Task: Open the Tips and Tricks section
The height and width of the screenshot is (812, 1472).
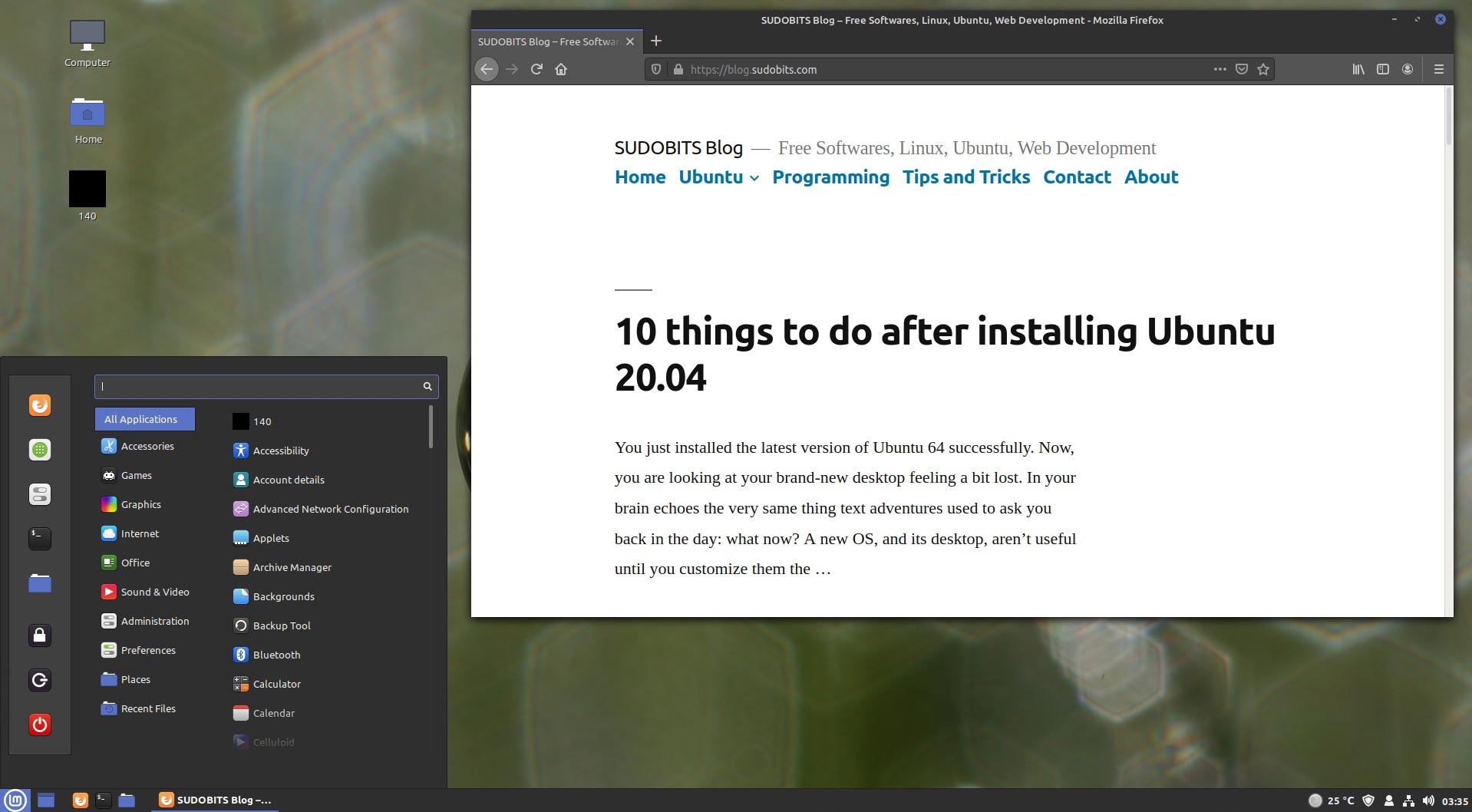Action: 965,177
